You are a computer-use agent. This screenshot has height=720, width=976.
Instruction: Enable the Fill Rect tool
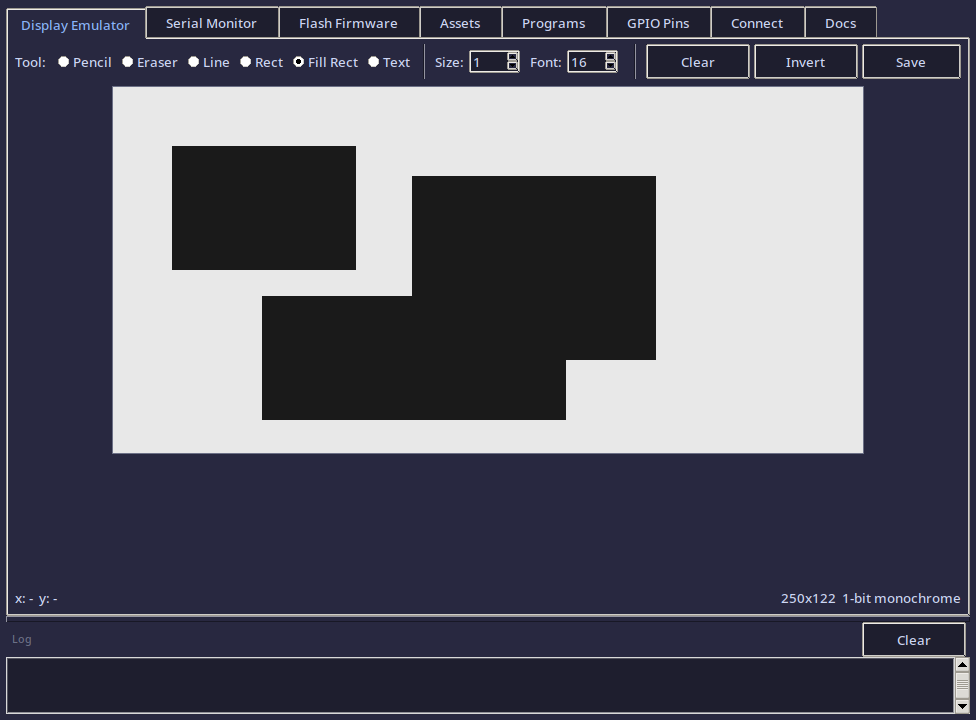coord(298,62)
